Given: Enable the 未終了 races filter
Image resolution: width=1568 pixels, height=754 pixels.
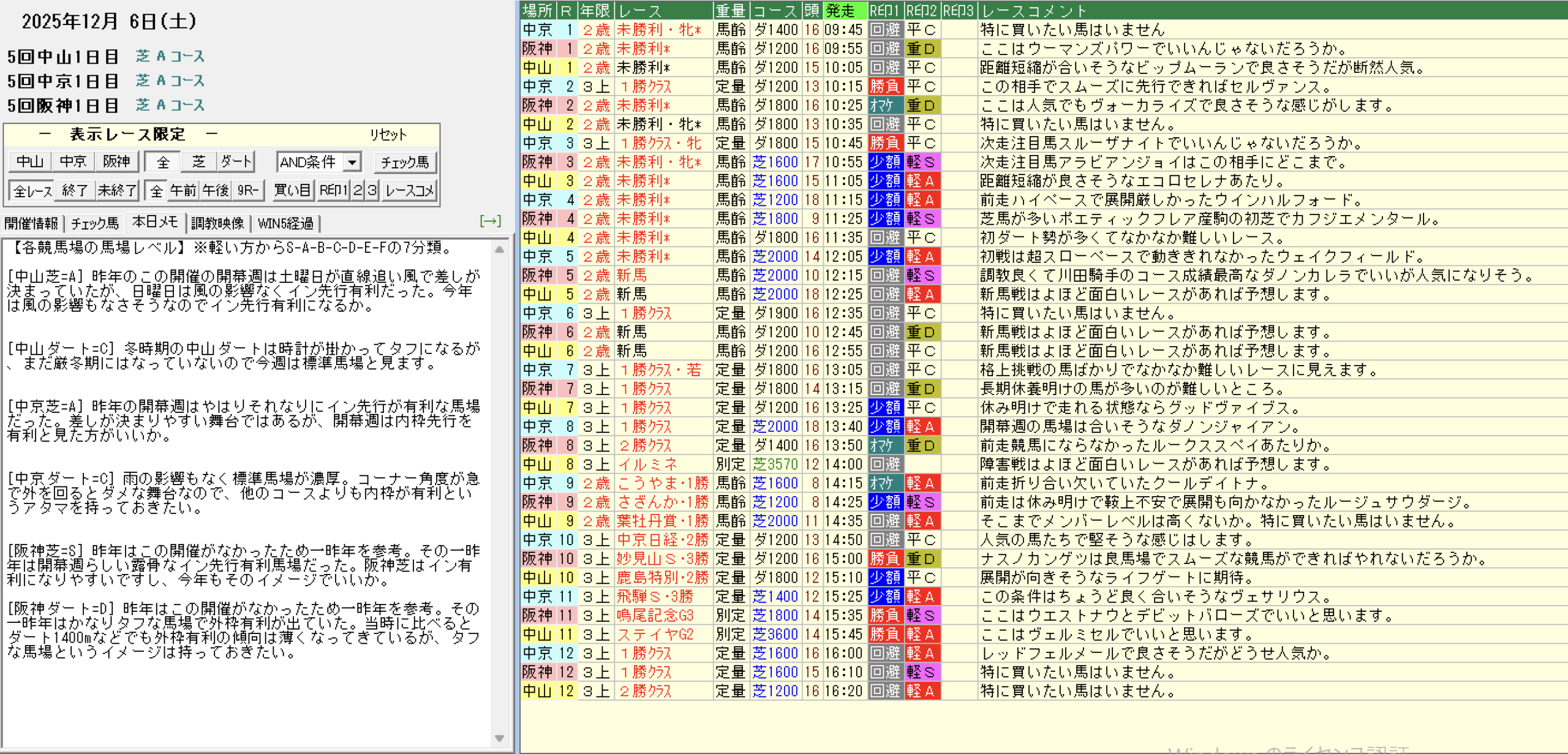Looking at the screenshot, I should (118, 190).
